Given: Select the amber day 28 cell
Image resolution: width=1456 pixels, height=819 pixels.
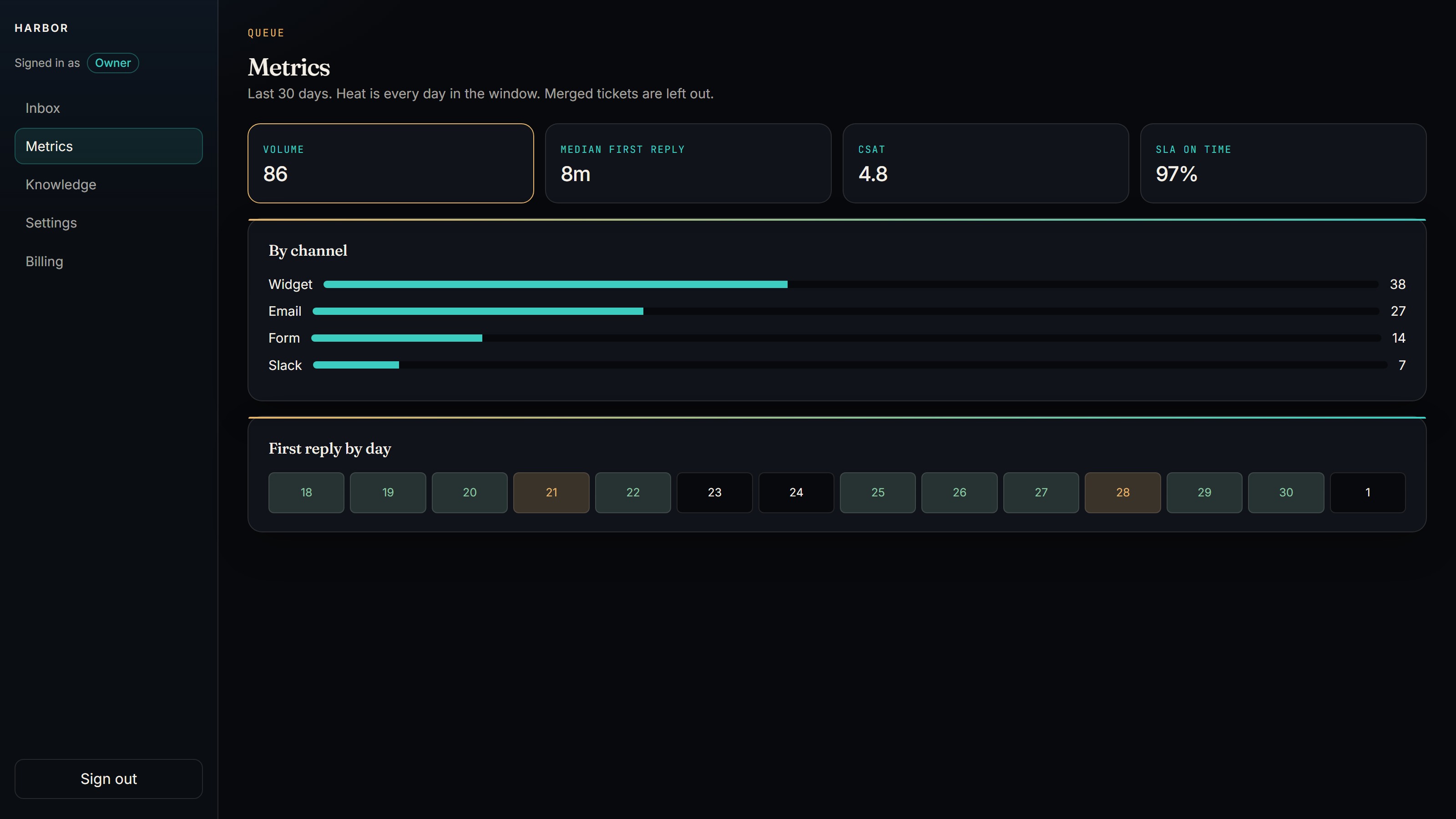Looking at the screenshot, I should tap(1122, 492).
